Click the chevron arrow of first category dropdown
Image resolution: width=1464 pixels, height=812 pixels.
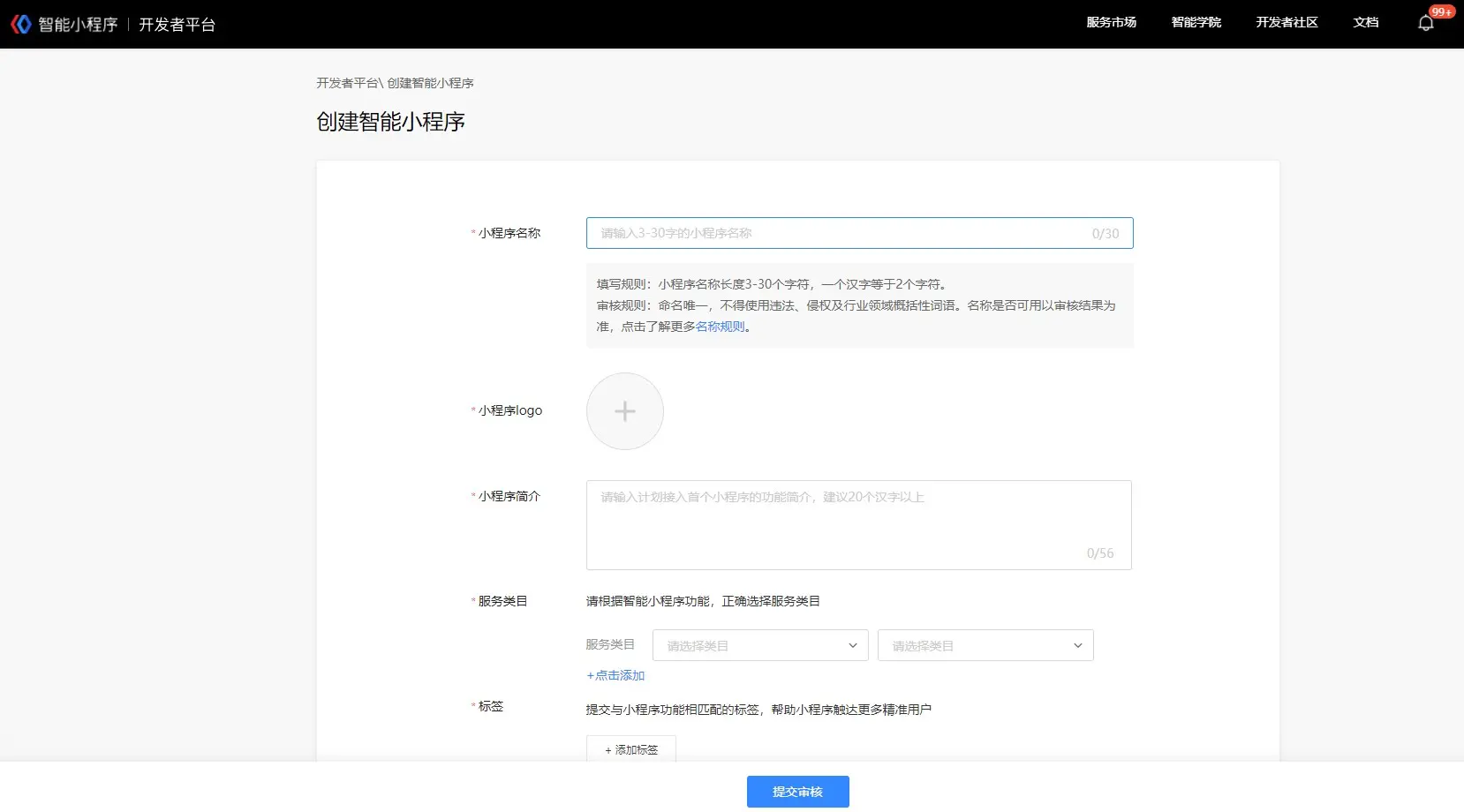click(x=853, y=645)
